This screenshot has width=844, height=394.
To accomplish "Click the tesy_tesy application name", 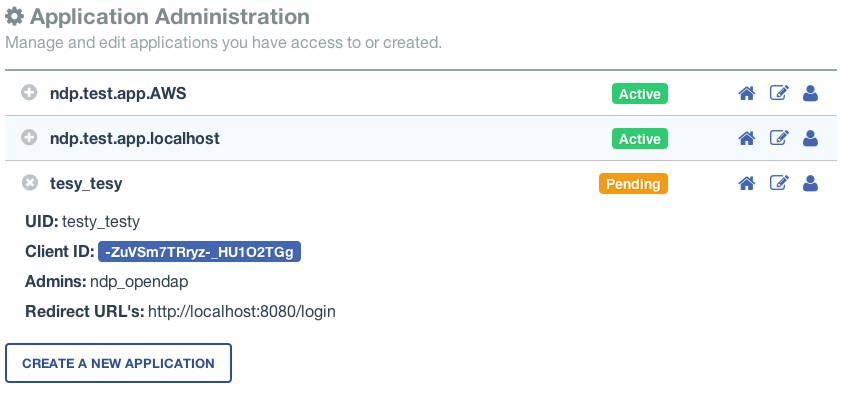I will (86, 184).
